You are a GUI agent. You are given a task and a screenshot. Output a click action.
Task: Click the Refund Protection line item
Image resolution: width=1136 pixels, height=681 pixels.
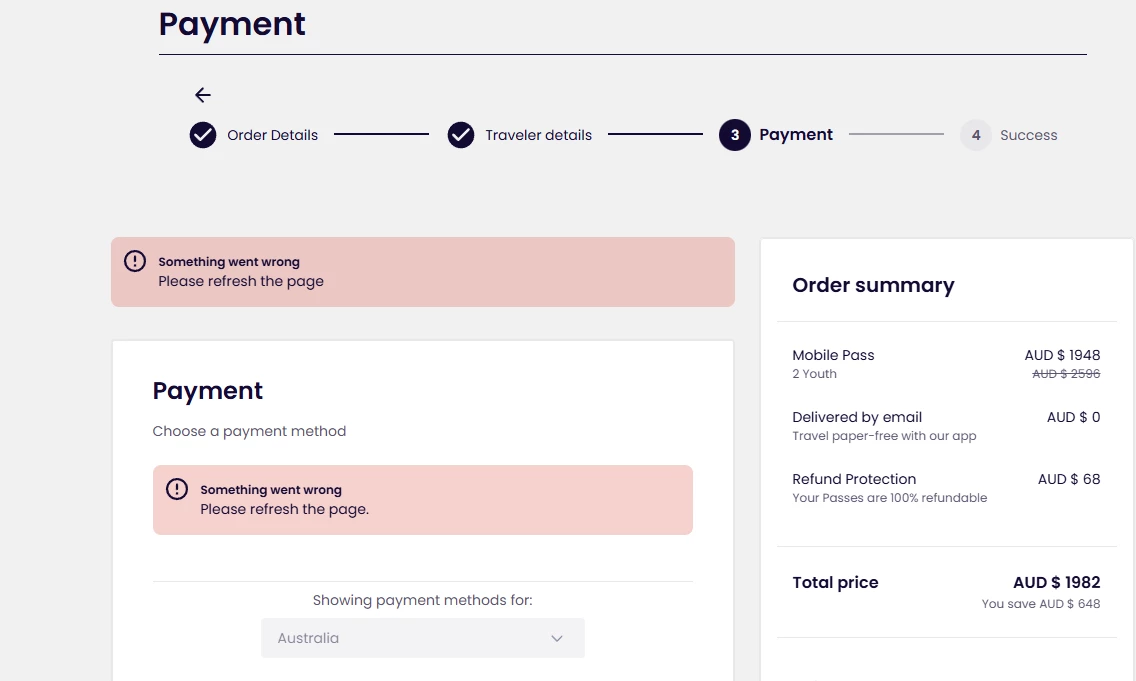(854, 479)
